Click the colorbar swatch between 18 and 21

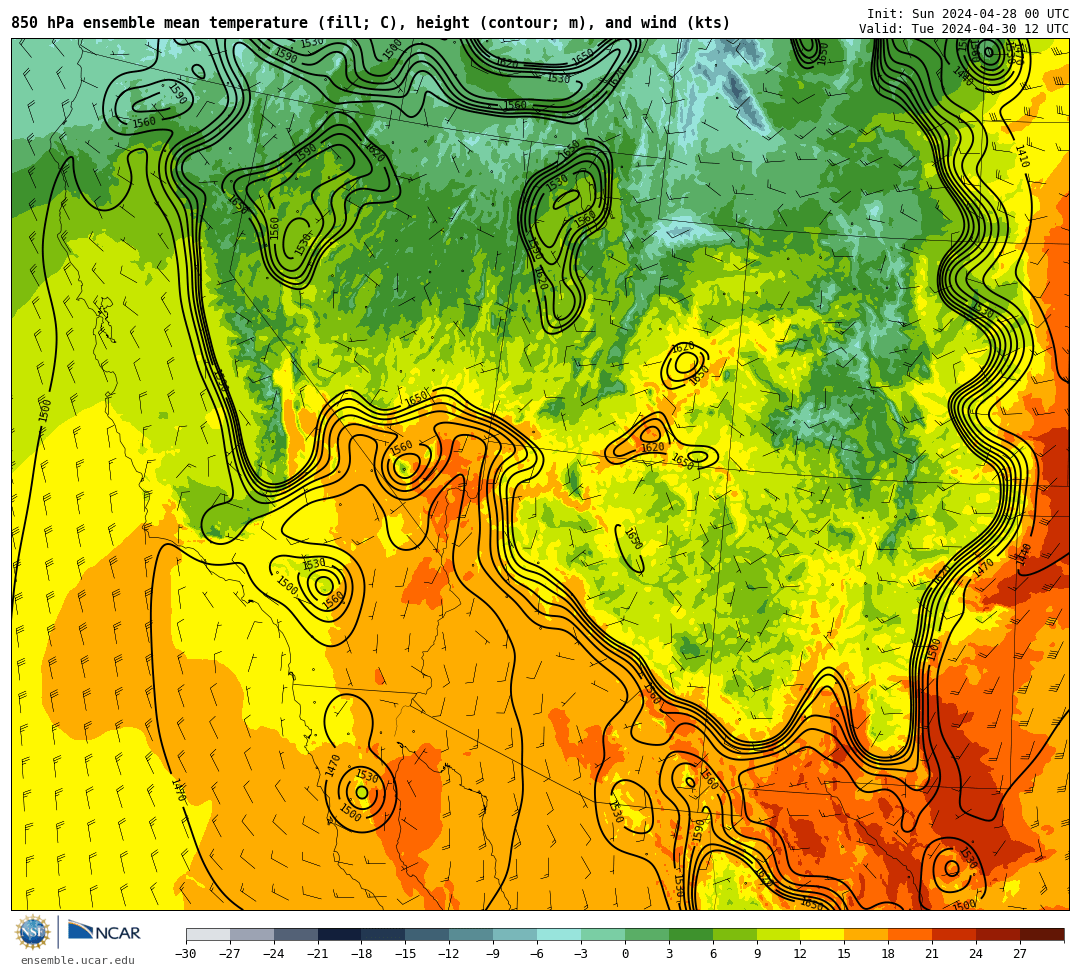[x=911, y=934]
